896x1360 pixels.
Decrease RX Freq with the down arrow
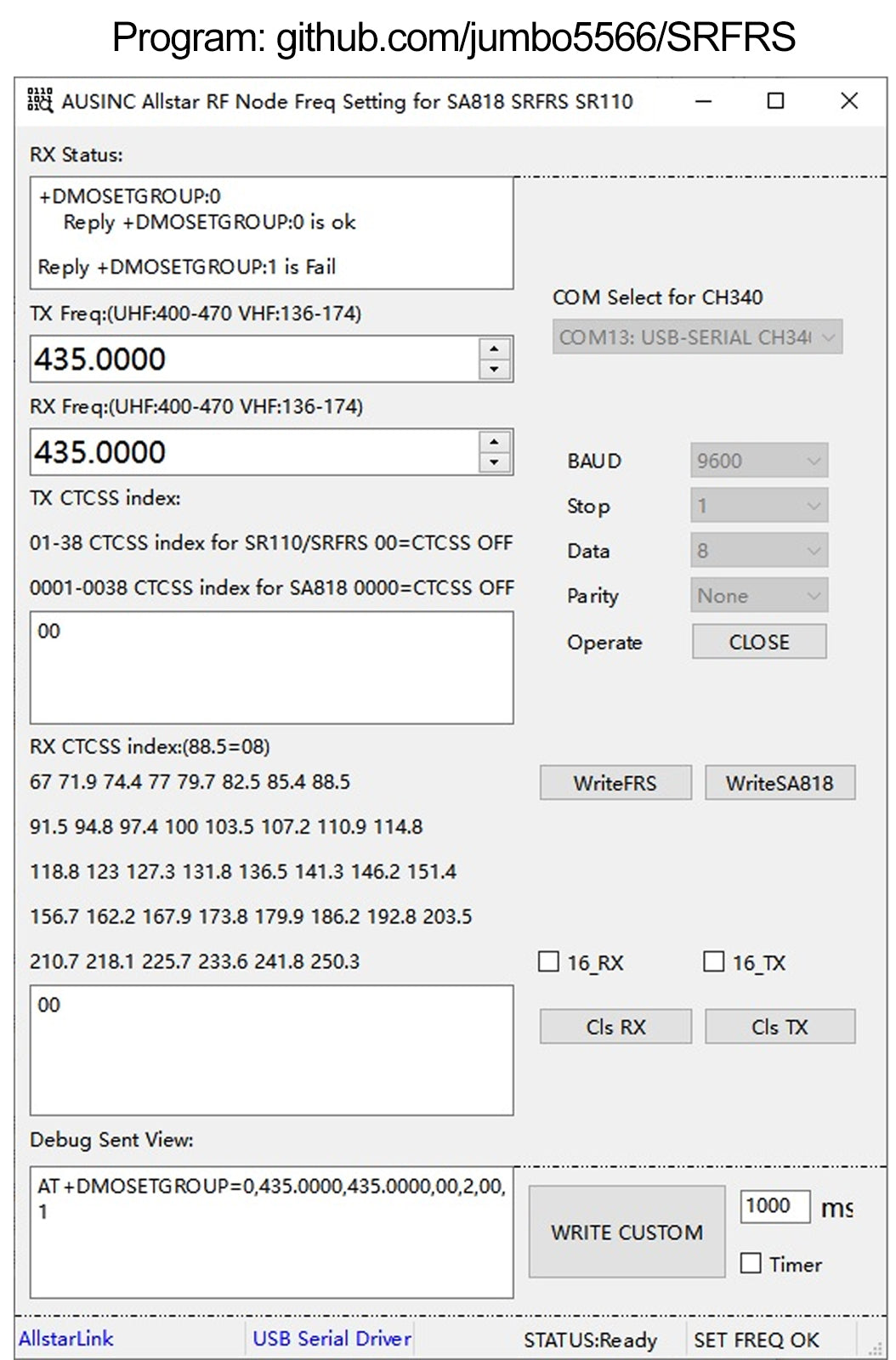point(494,463)
